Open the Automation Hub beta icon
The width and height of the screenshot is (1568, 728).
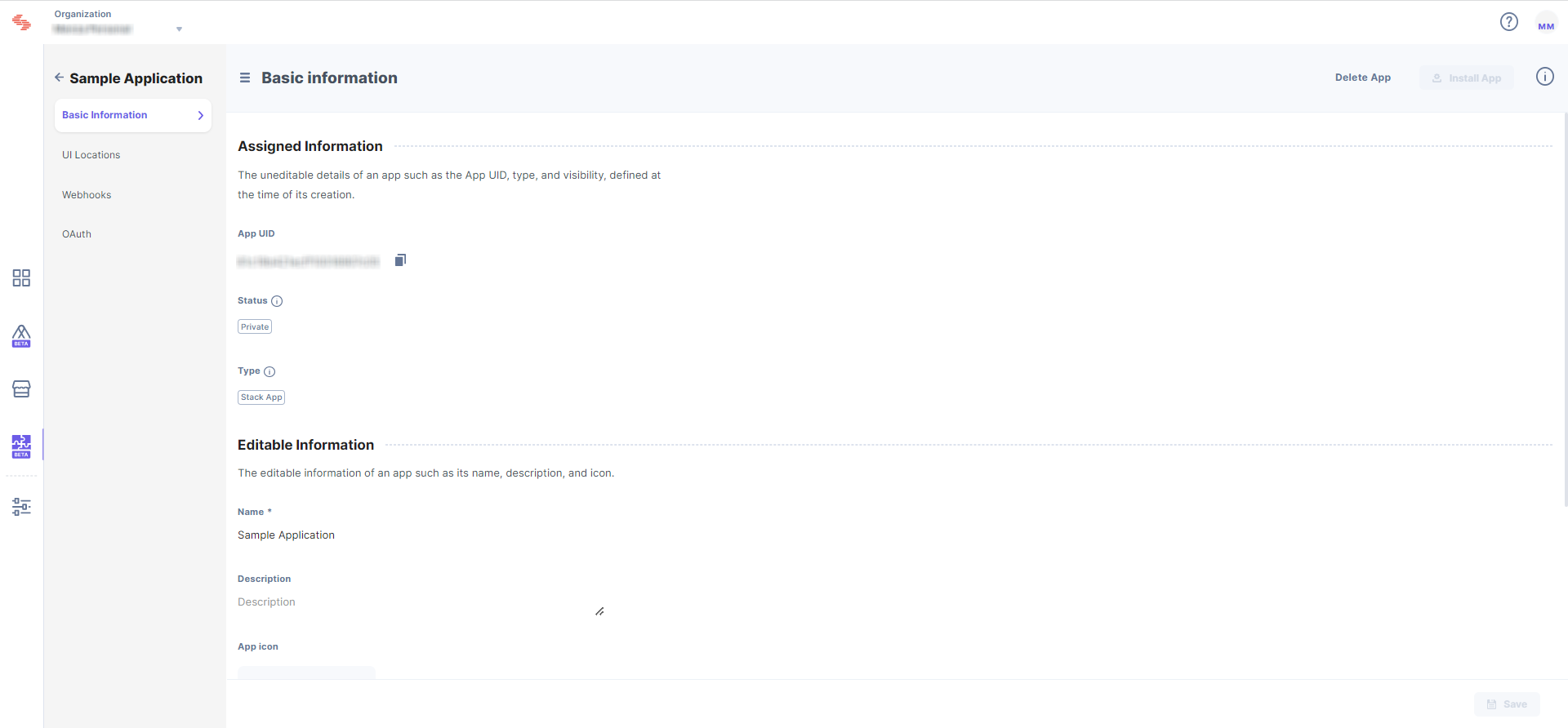(21, 335)
